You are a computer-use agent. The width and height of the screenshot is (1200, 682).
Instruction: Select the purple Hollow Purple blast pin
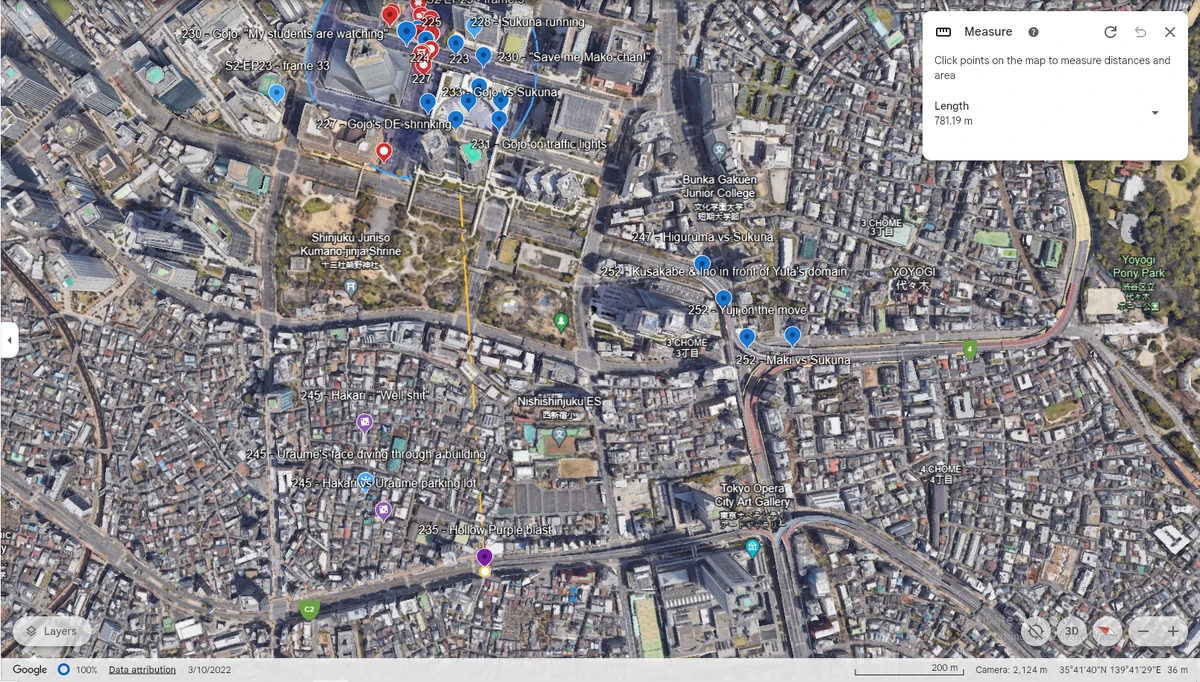tap(484, 556)
